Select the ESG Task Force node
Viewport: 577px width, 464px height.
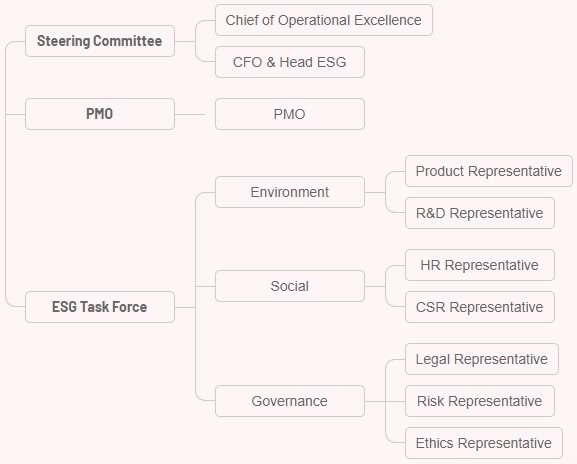tap(100, 307)
